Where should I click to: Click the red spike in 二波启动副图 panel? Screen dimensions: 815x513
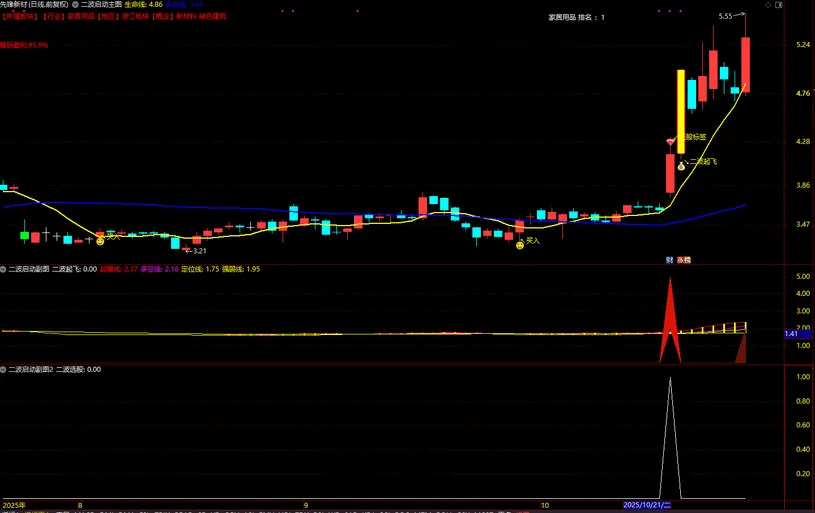[x=670, y=321]
